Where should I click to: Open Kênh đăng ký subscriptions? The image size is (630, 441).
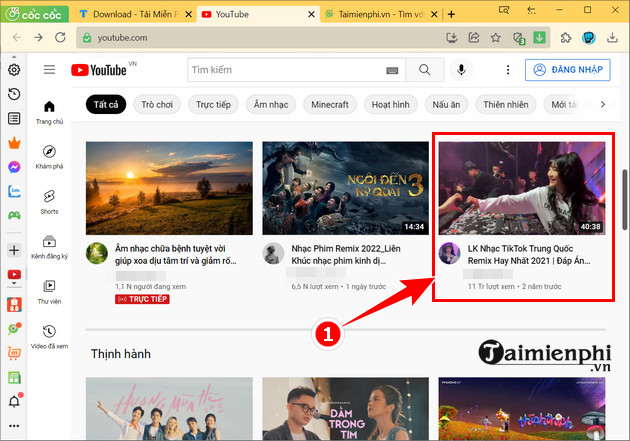coord(49,247)
